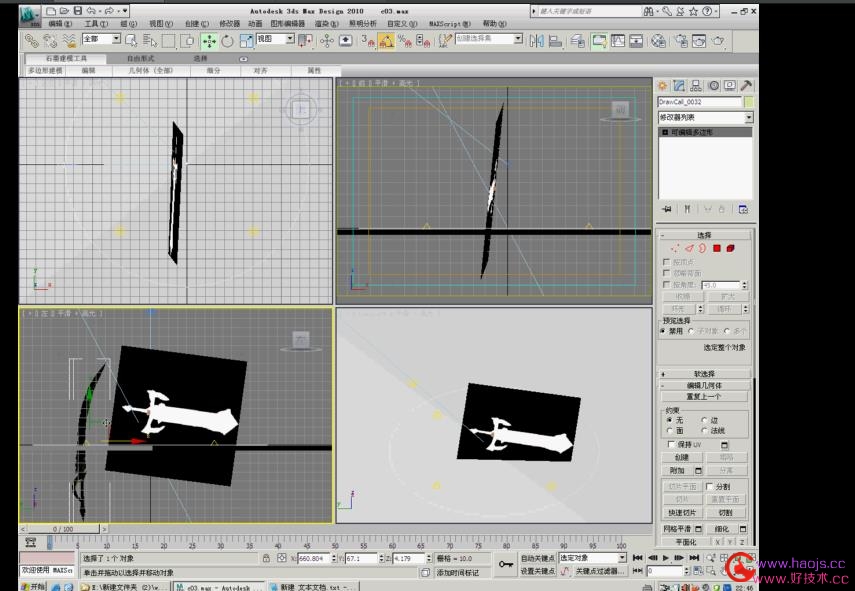
Task: Click the 快速切片 button
Action: pos(682,513)
